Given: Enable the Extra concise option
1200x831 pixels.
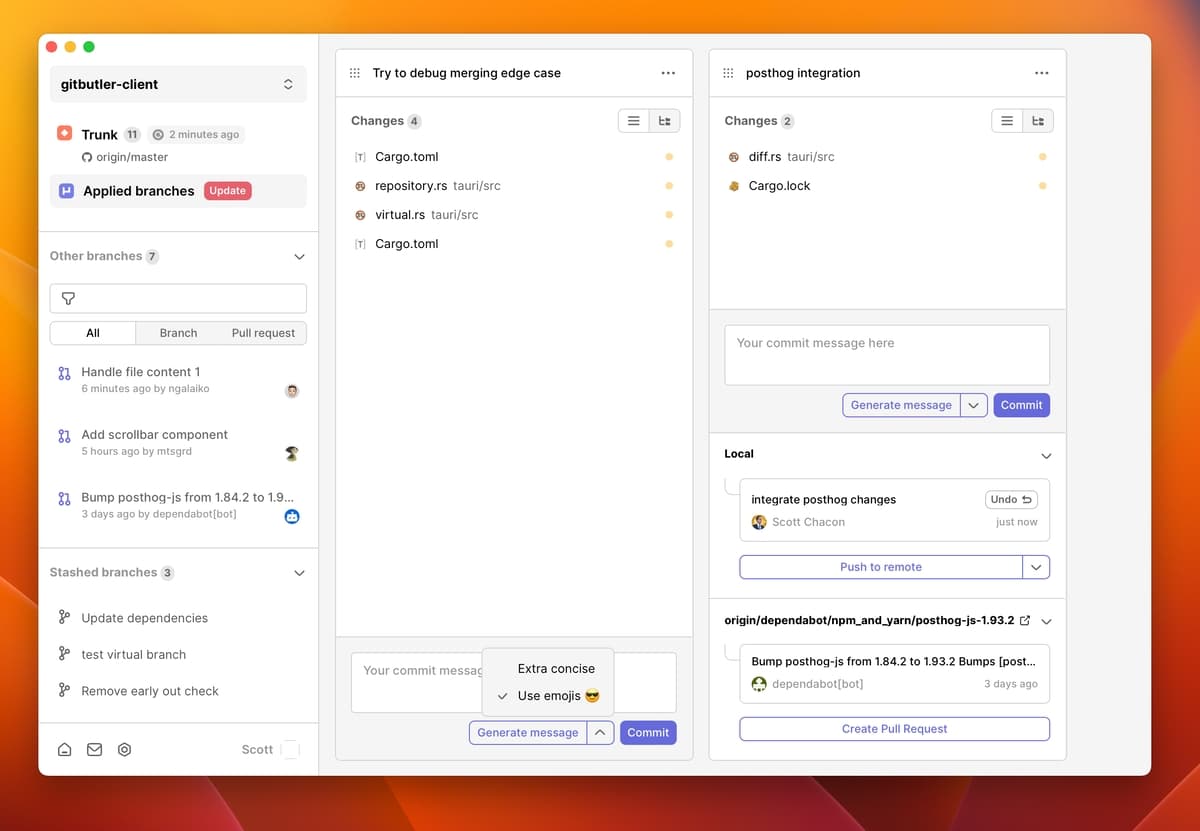Looking at the screenshot, I should (x=556, y=668).
